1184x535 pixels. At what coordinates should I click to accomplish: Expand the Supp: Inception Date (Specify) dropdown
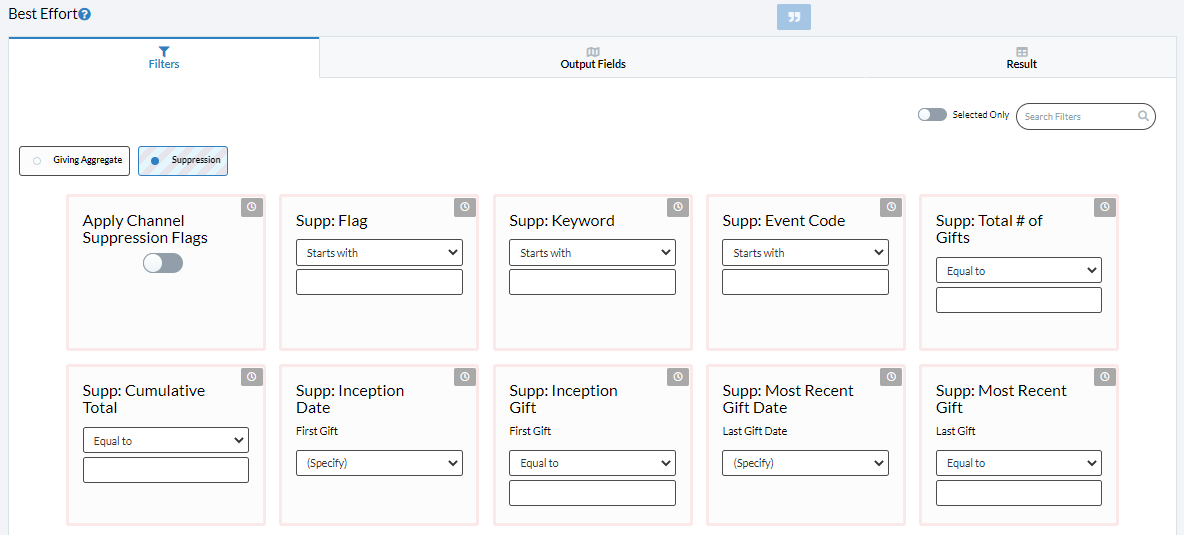coord(379,463)
